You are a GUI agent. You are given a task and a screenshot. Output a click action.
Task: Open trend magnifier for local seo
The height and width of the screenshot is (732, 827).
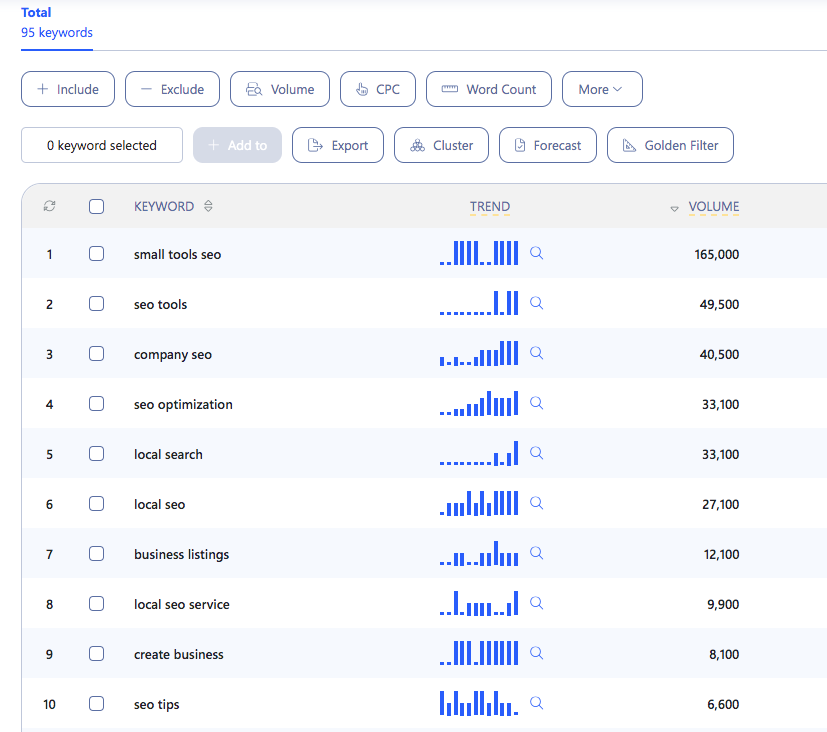coord(536,503)
